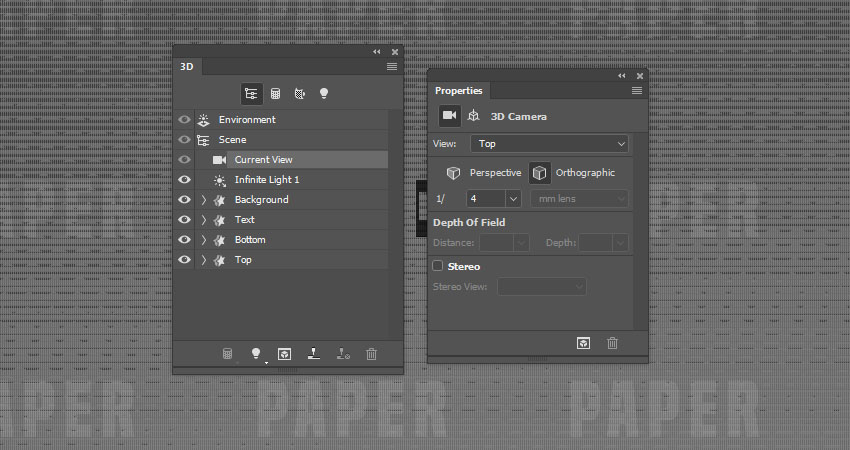
Task: Select the 3D Camera icon in Properties
Action: (x=449, y=115)
